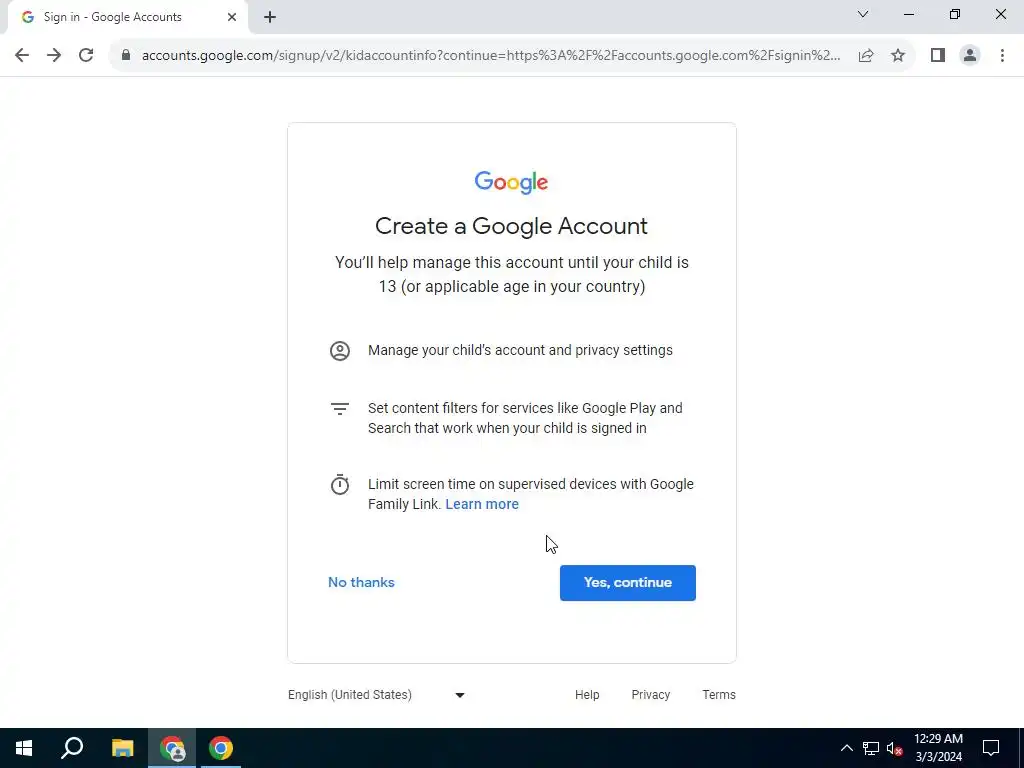Minimize the Chrome window

[909, 14]
